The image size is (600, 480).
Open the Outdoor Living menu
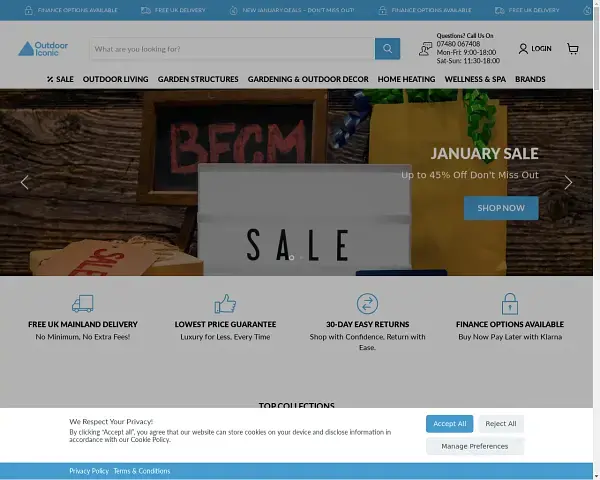[115, 79]
